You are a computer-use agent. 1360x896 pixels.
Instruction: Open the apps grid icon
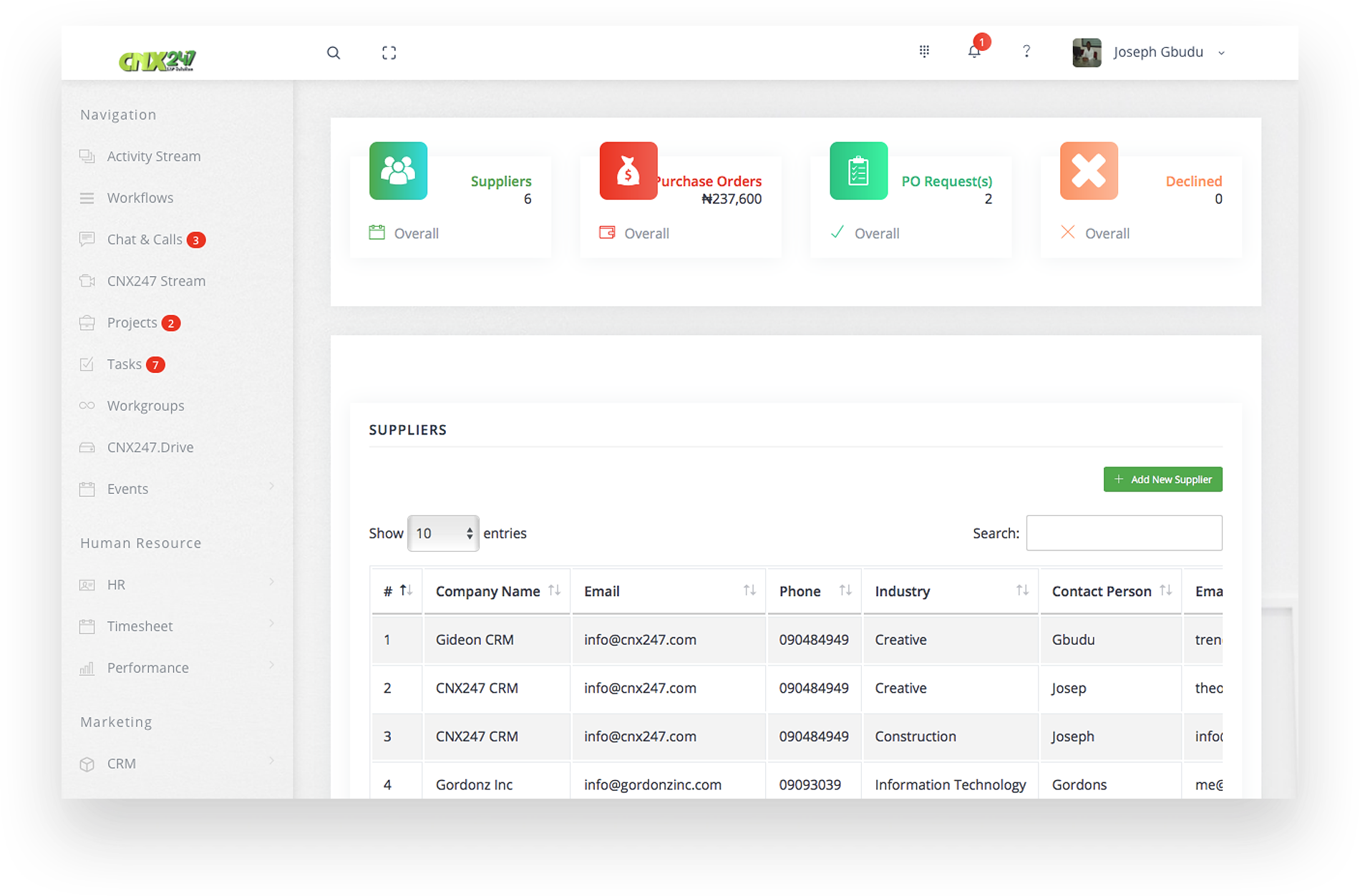[x=924, y=52]
